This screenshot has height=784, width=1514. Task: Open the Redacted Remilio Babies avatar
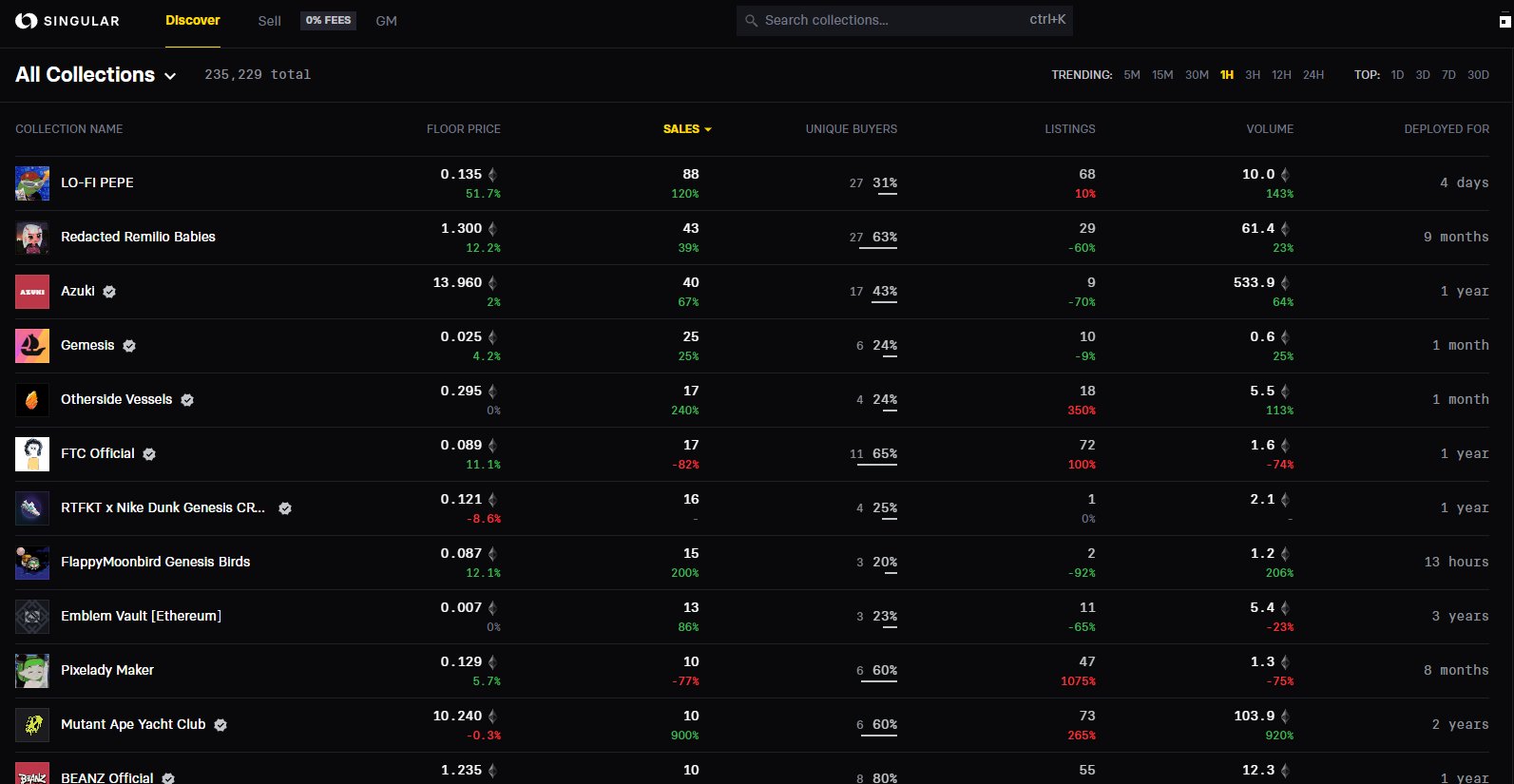pos(32,238)
